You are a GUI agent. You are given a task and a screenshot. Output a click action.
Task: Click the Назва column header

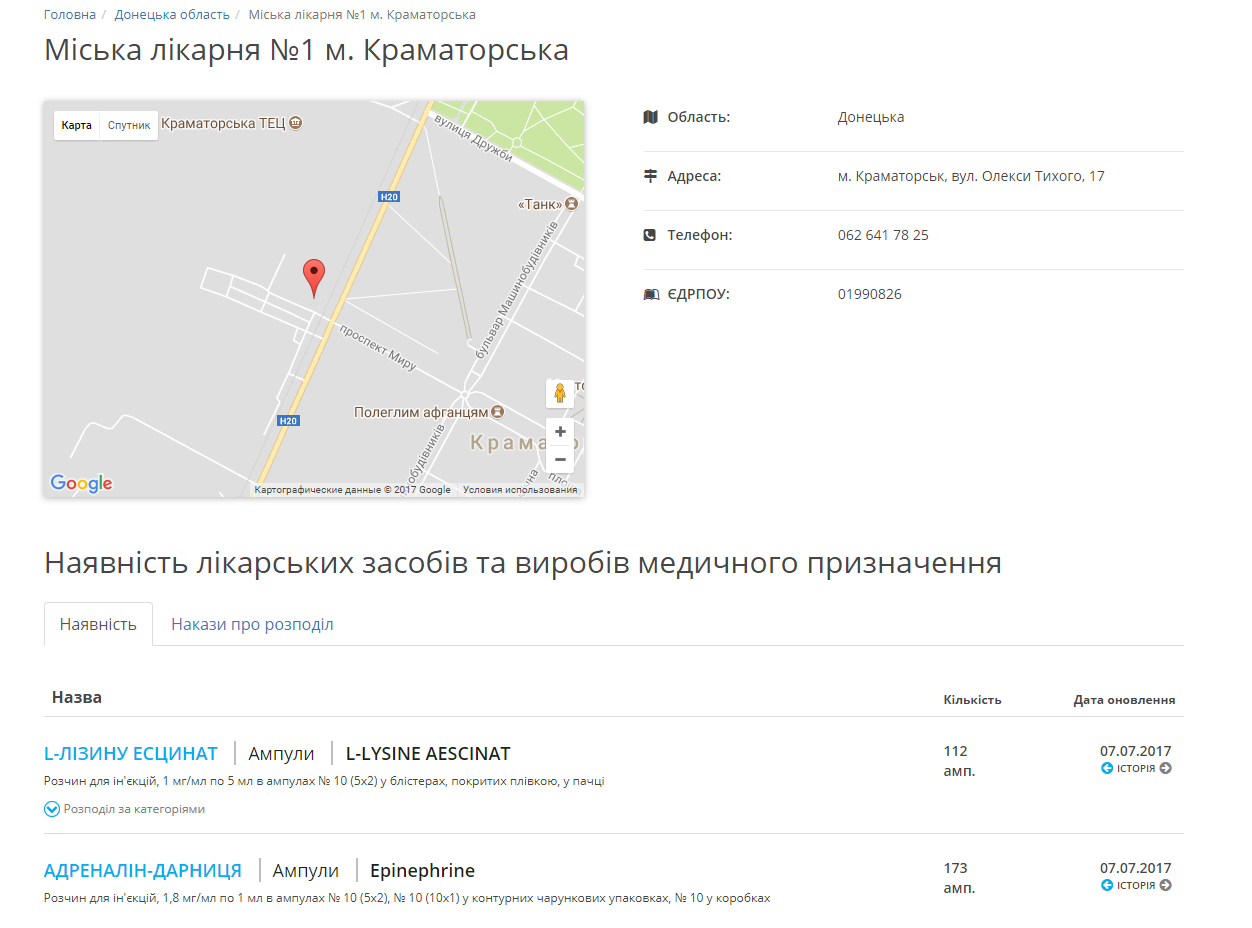click(x=77, y=697)
